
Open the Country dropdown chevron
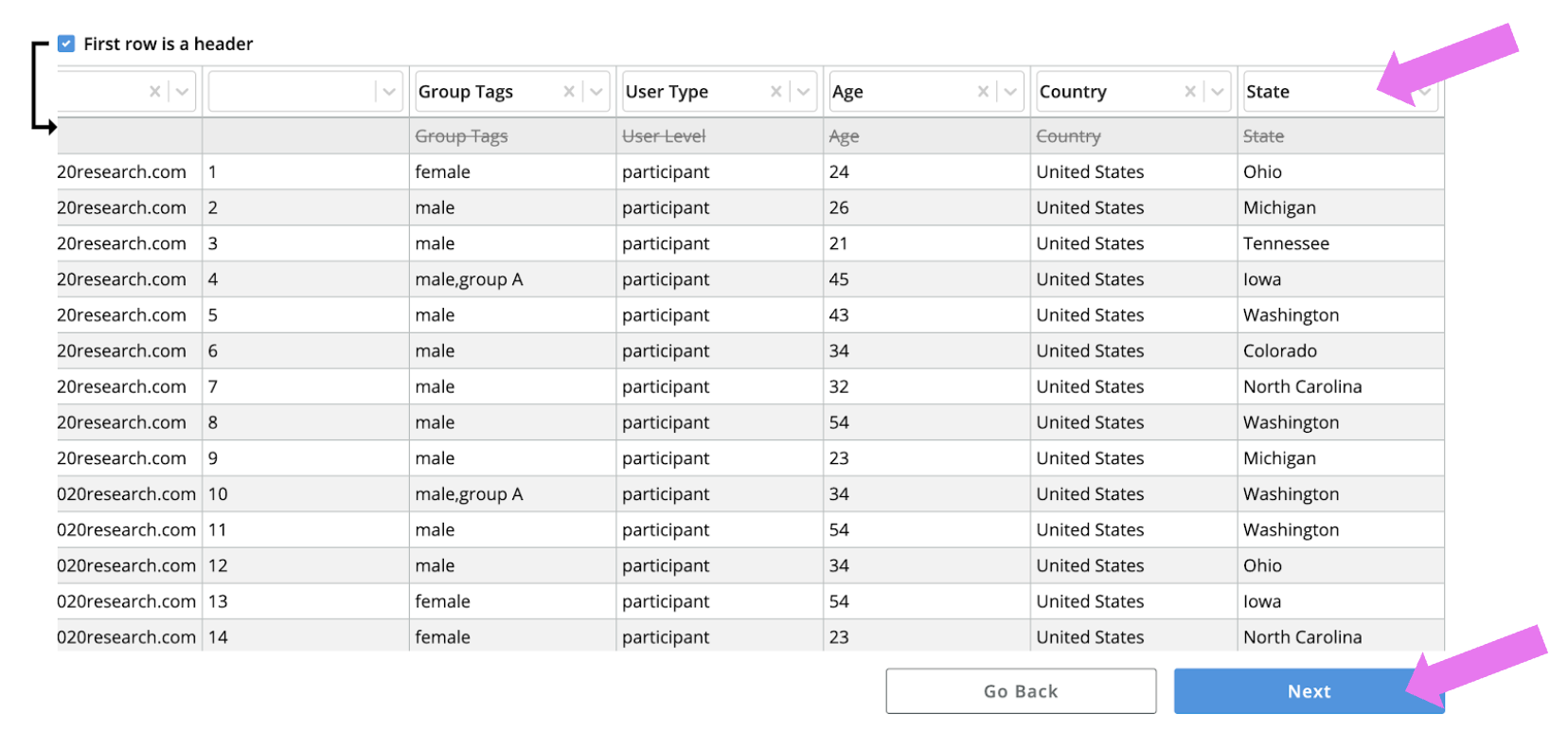1218,92
